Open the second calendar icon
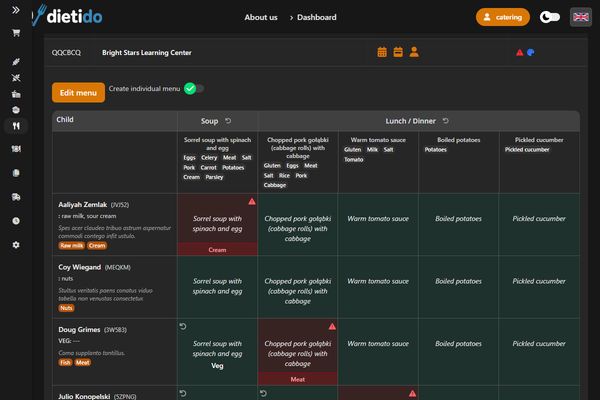The width and height of the screenshot is (600, 400). coord(398,52)
